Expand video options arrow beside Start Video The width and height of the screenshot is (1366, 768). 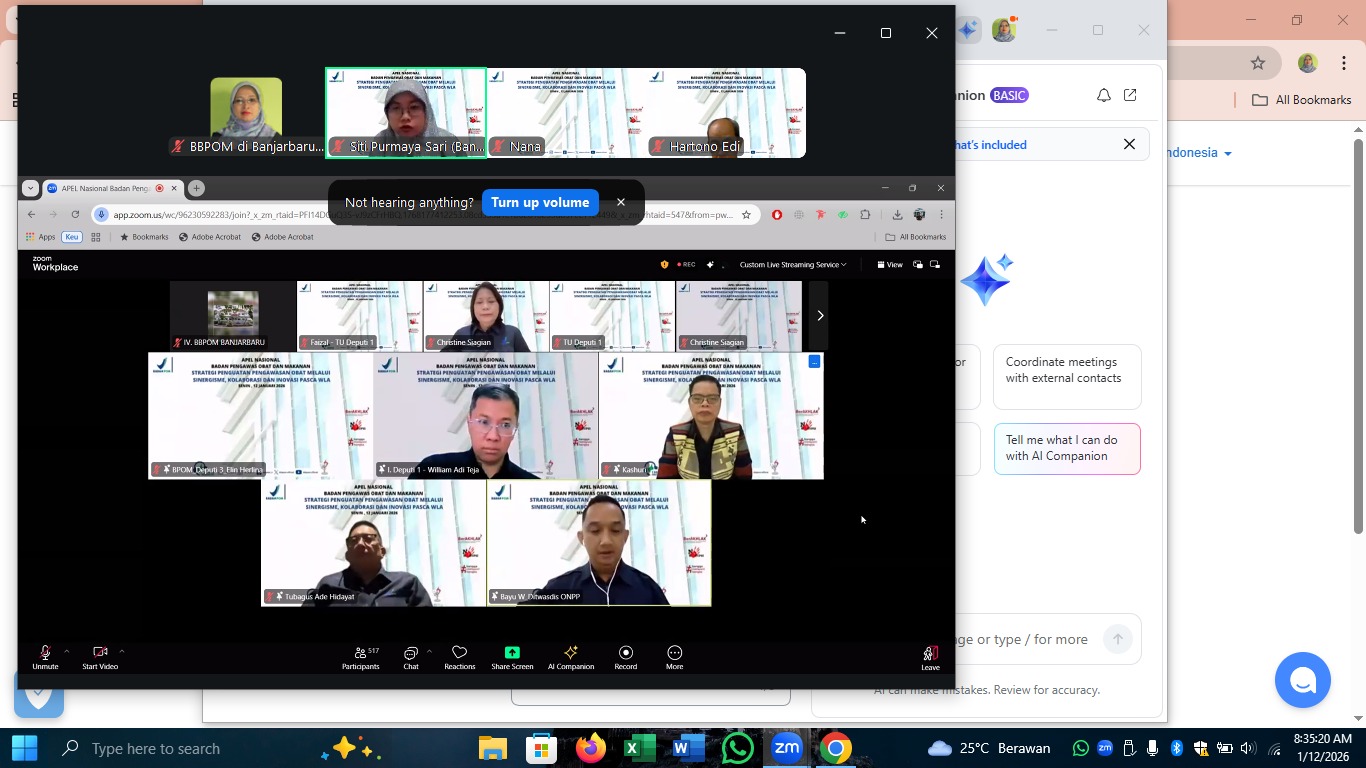122,651
